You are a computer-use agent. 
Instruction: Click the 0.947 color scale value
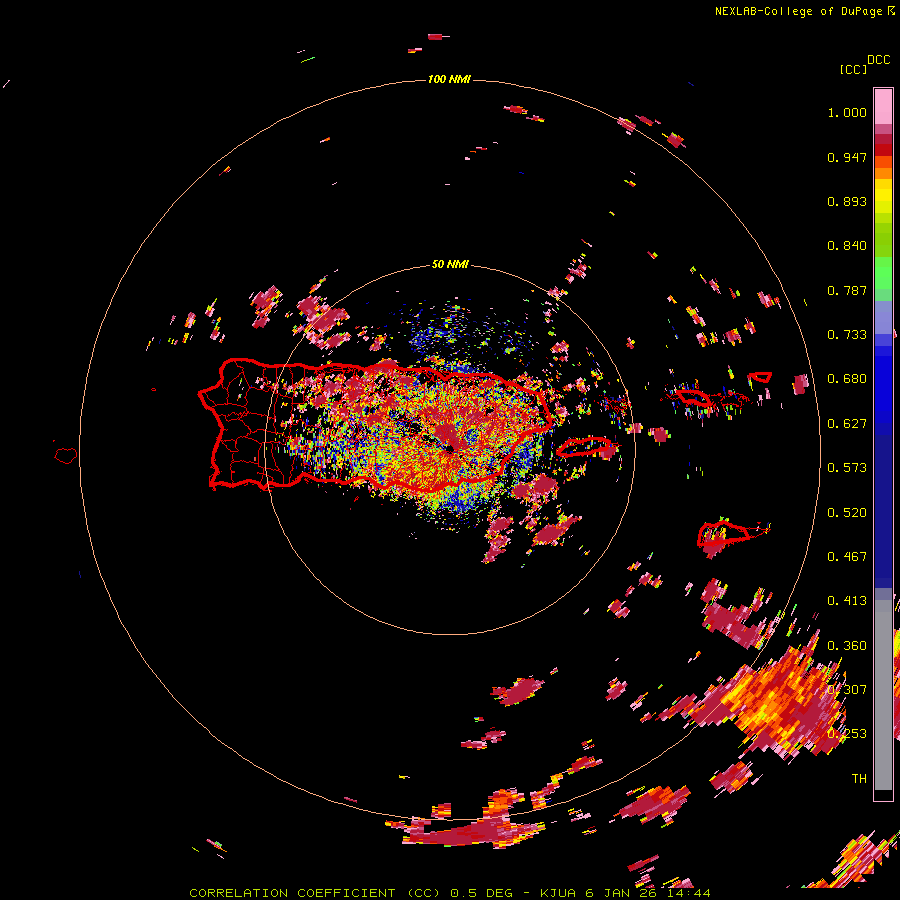847,157
